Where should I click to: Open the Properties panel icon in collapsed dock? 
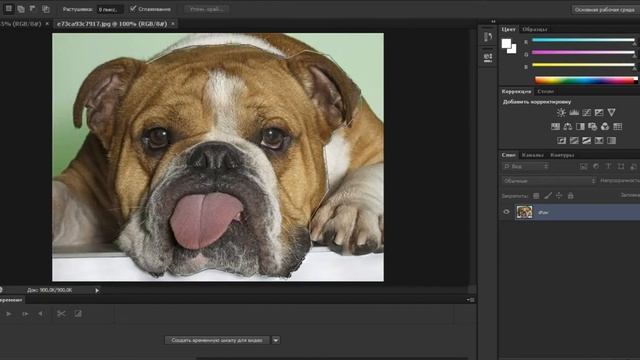pos(488,58)
